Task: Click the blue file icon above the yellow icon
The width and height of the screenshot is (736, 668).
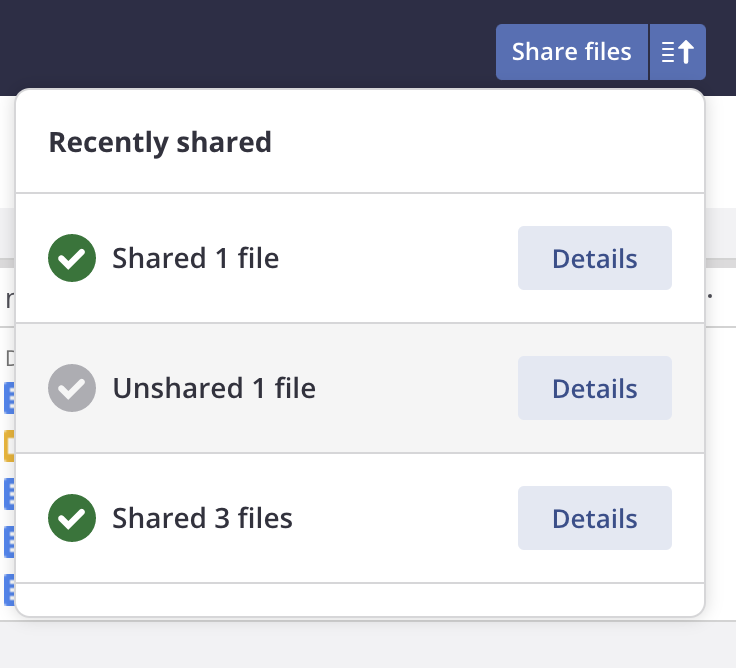Action: [9, 398]
